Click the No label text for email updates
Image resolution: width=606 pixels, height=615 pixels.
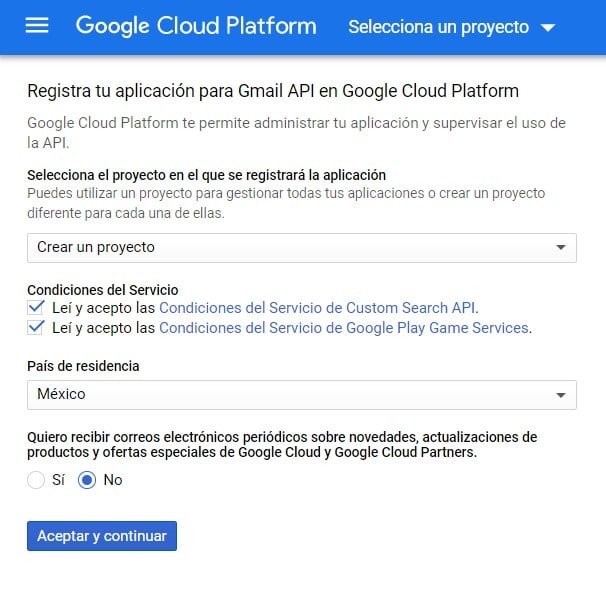tap(113, 480)
